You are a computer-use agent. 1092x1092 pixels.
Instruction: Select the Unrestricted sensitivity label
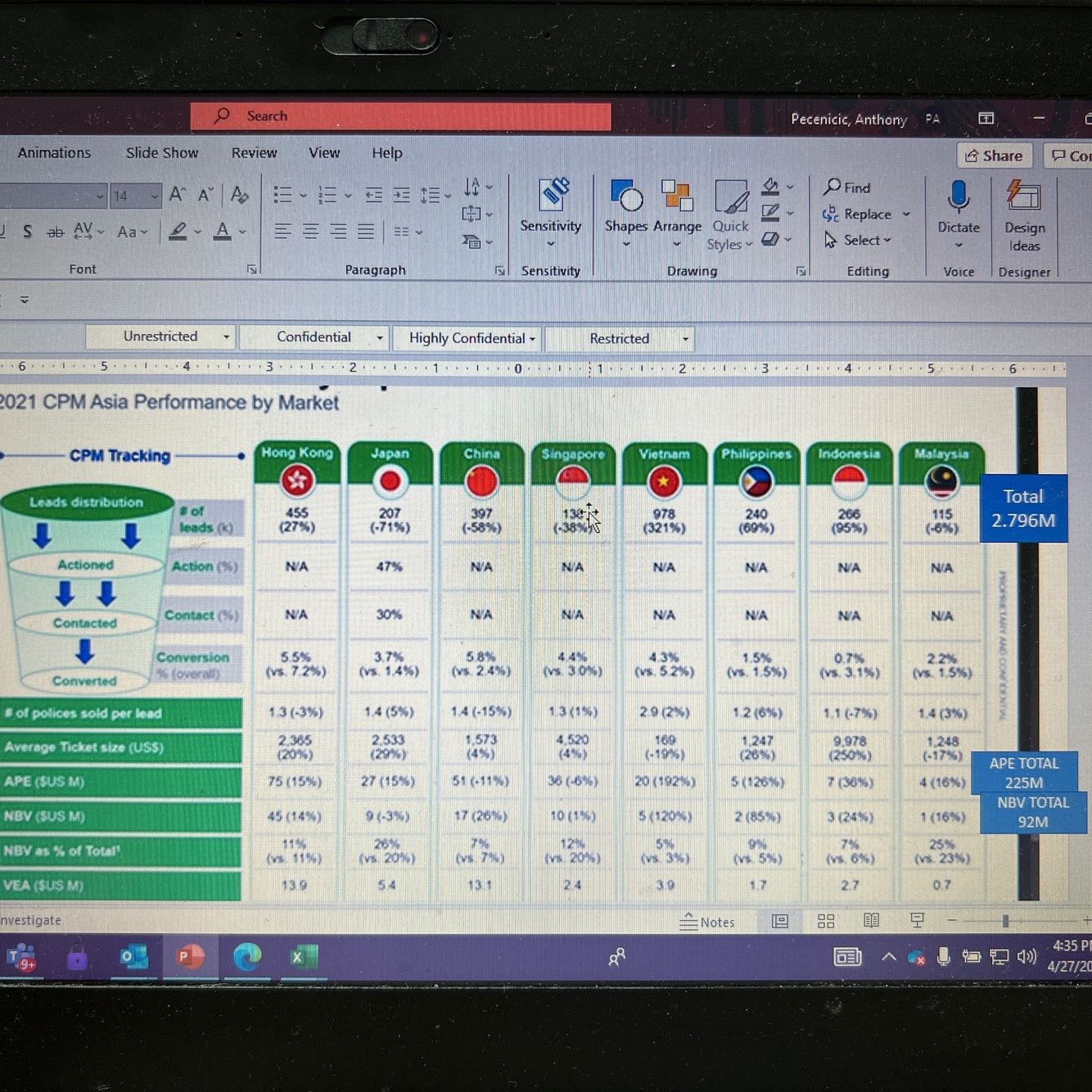160,336
